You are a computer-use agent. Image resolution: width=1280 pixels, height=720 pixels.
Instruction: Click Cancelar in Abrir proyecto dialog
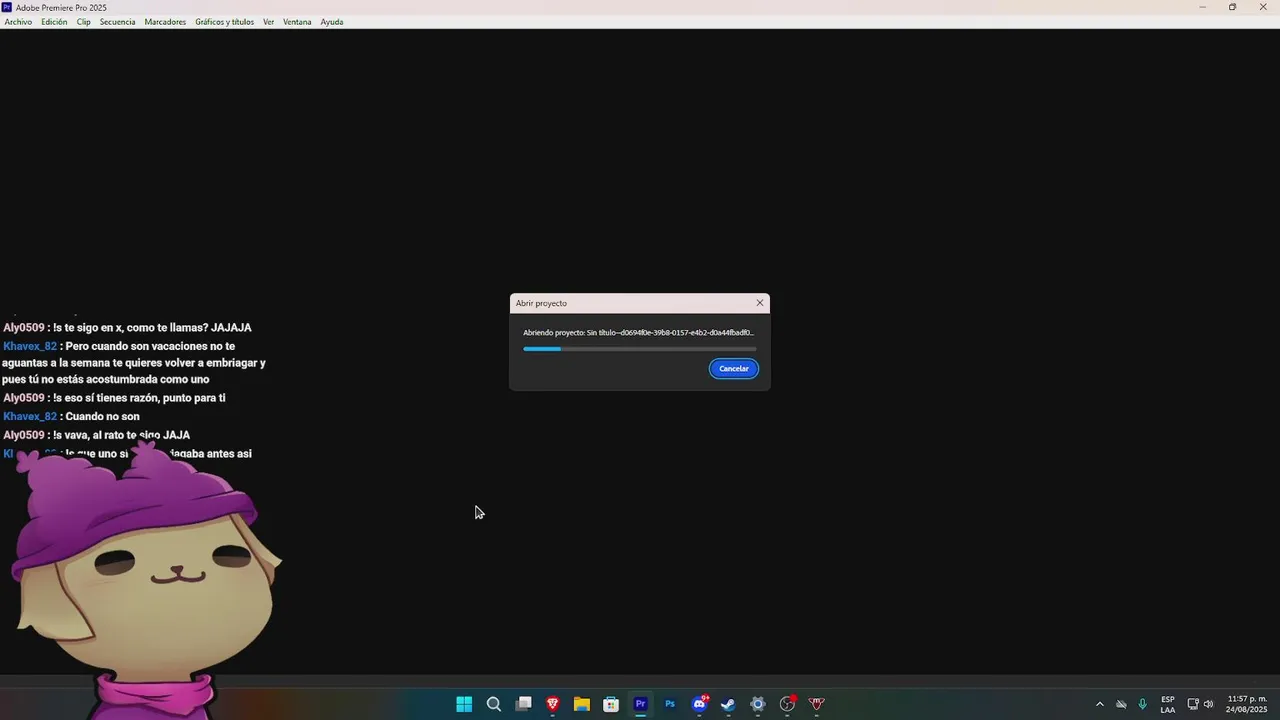[734, 369]
